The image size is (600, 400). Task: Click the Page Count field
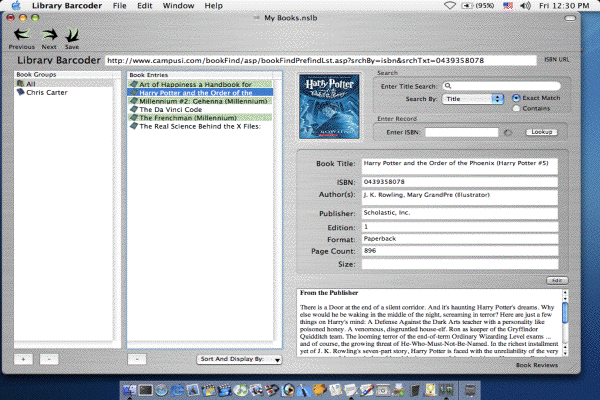tap(460, 251)
